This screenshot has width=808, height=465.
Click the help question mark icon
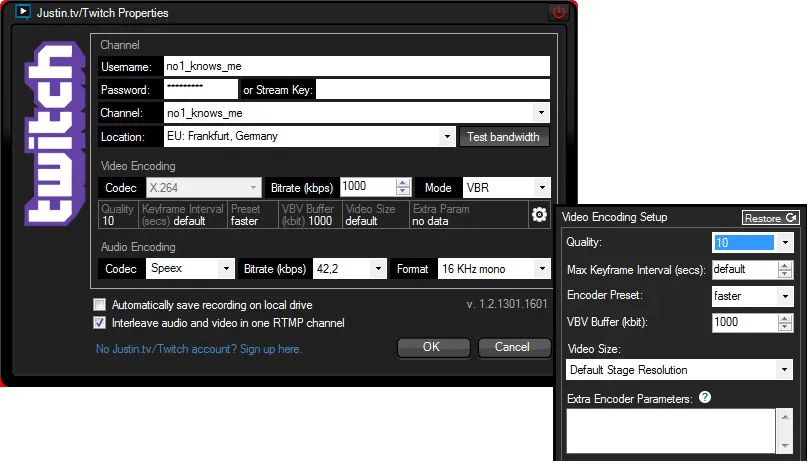pos(705,397)
